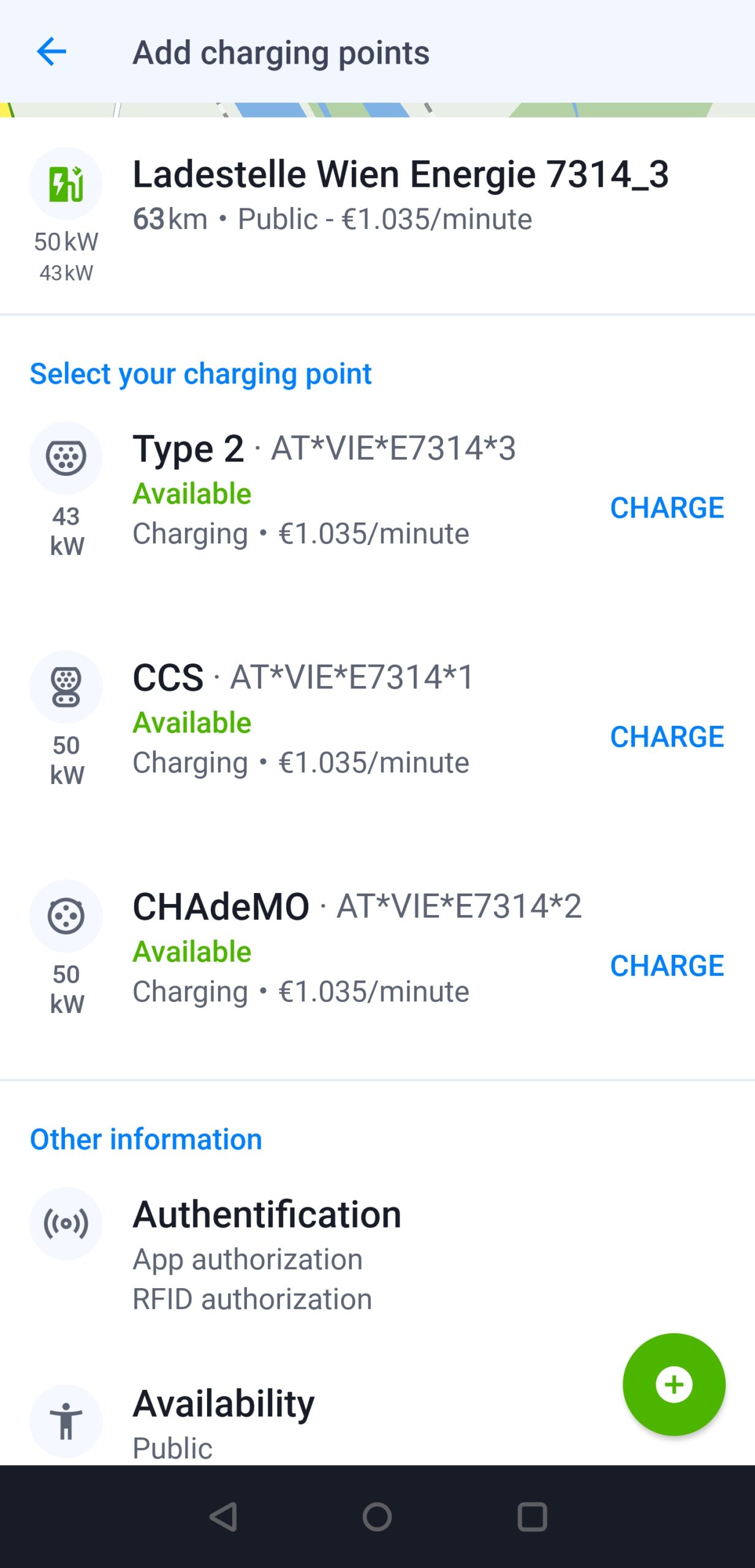Open Ladestelle Wien Energie 7314_3 station title
755x1568 pixels.
click(400, 175)
